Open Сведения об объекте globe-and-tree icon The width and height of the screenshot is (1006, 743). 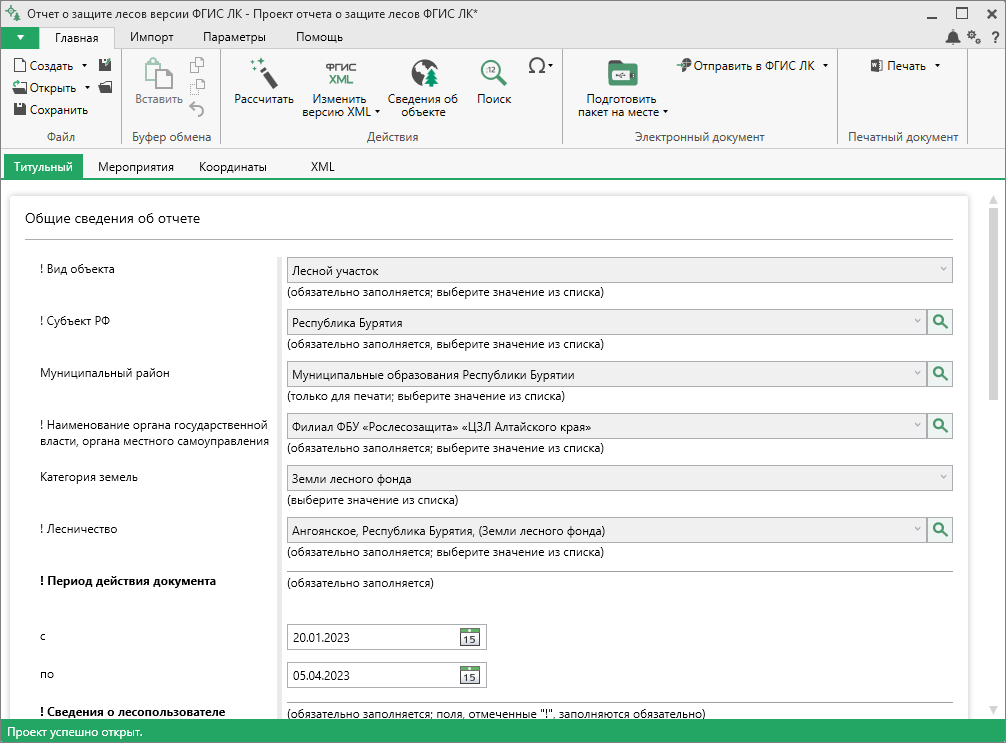[x=424, y=73]
